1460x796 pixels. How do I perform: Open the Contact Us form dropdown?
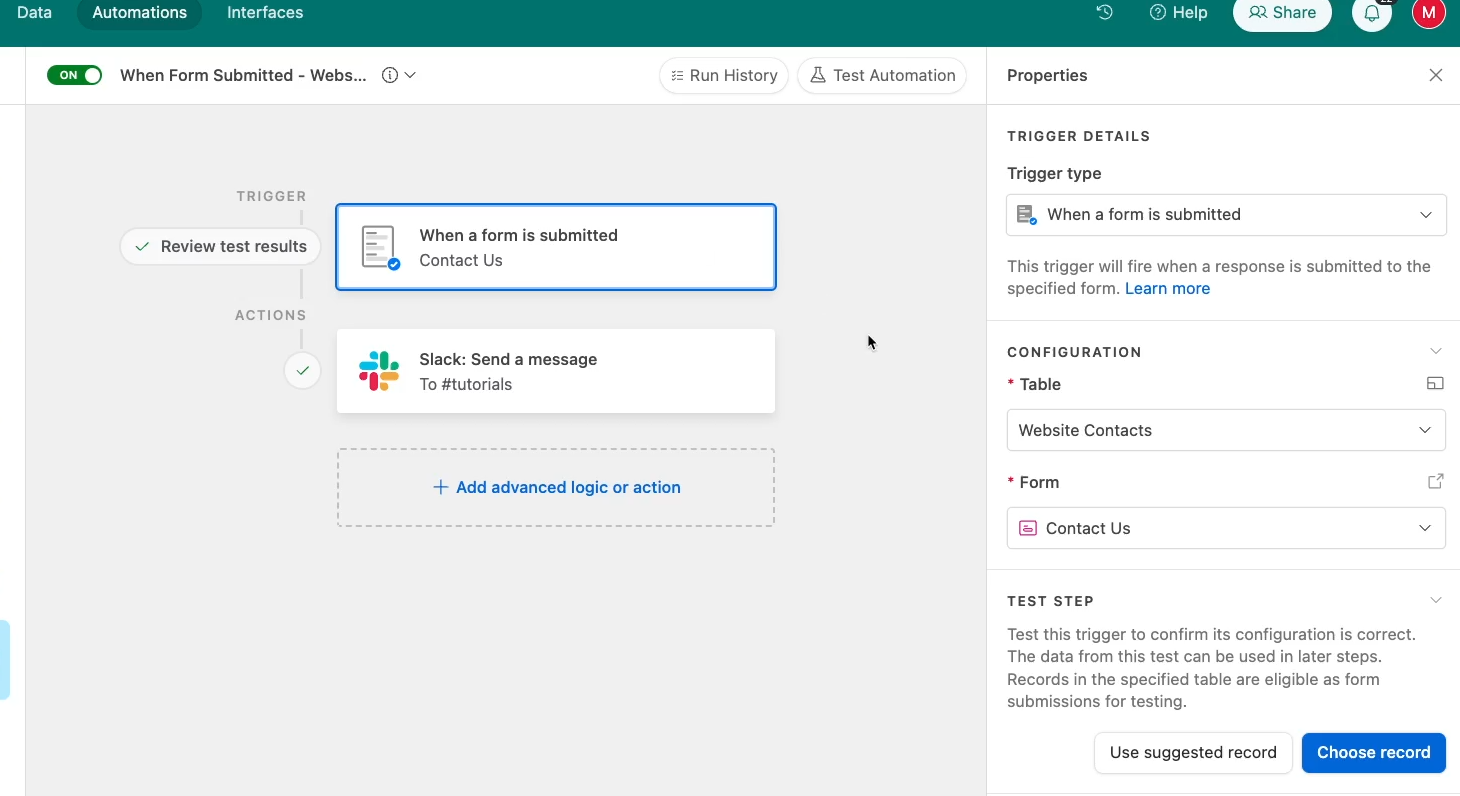(x=1226, y=528)
